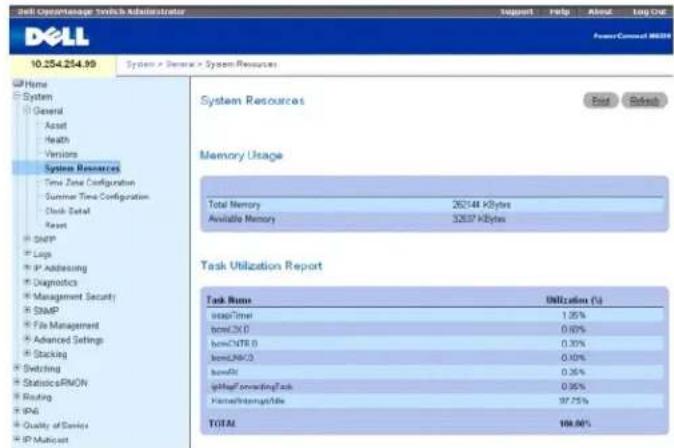Collapse the General tree node

[28, 111]
